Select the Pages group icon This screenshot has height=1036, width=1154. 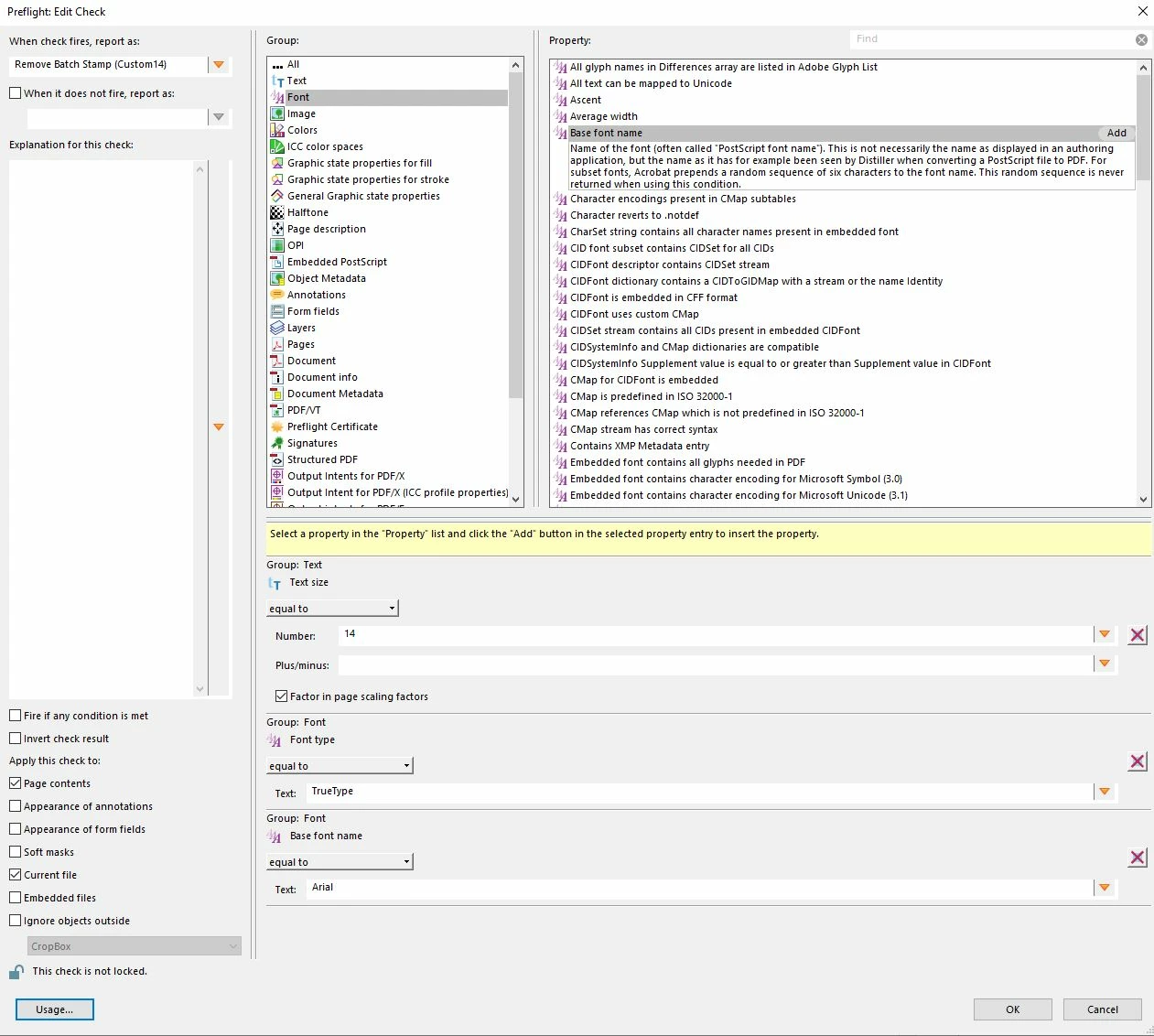pos(276,345)
